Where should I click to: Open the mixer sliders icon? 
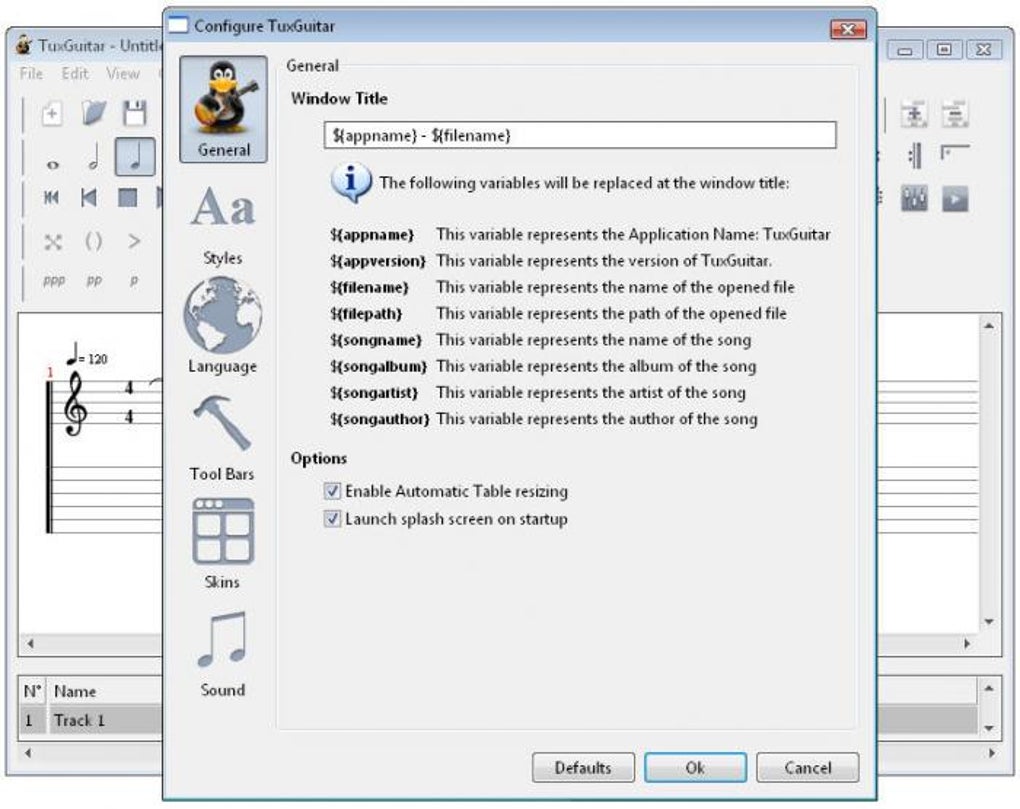point(914,199)
